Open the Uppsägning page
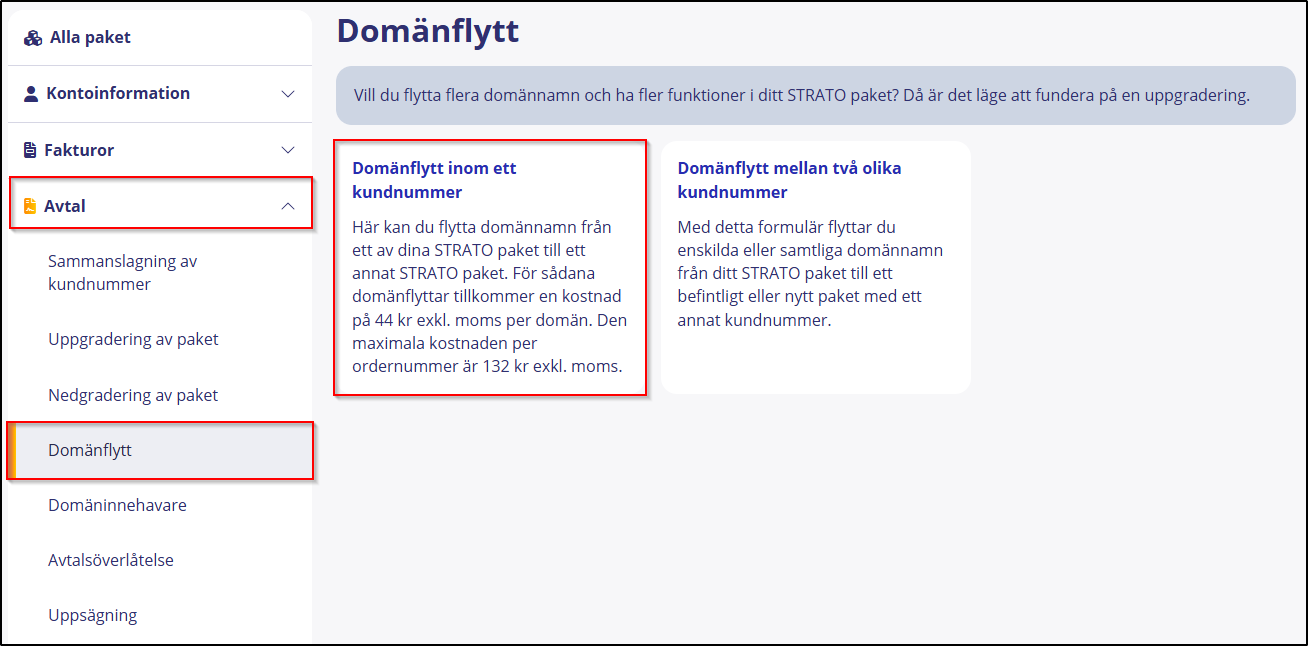Viewport: 1308px width, 646px height. click(x=93, y=614)
